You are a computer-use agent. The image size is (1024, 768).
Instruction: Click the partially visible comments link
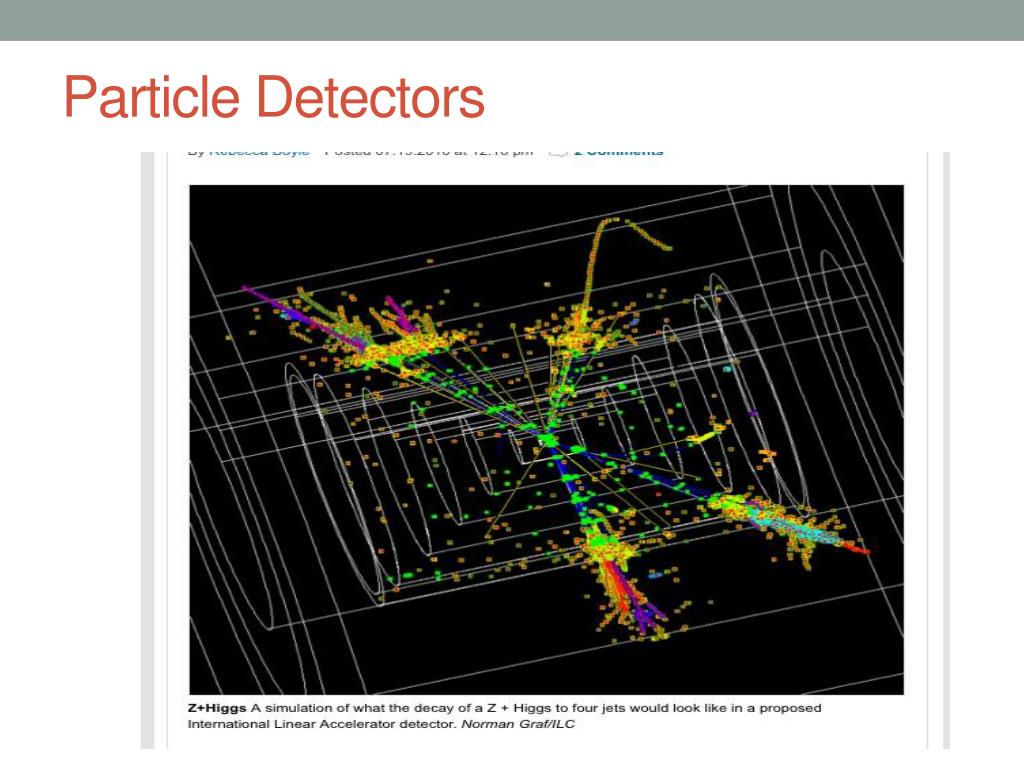(x=618, y=153)
